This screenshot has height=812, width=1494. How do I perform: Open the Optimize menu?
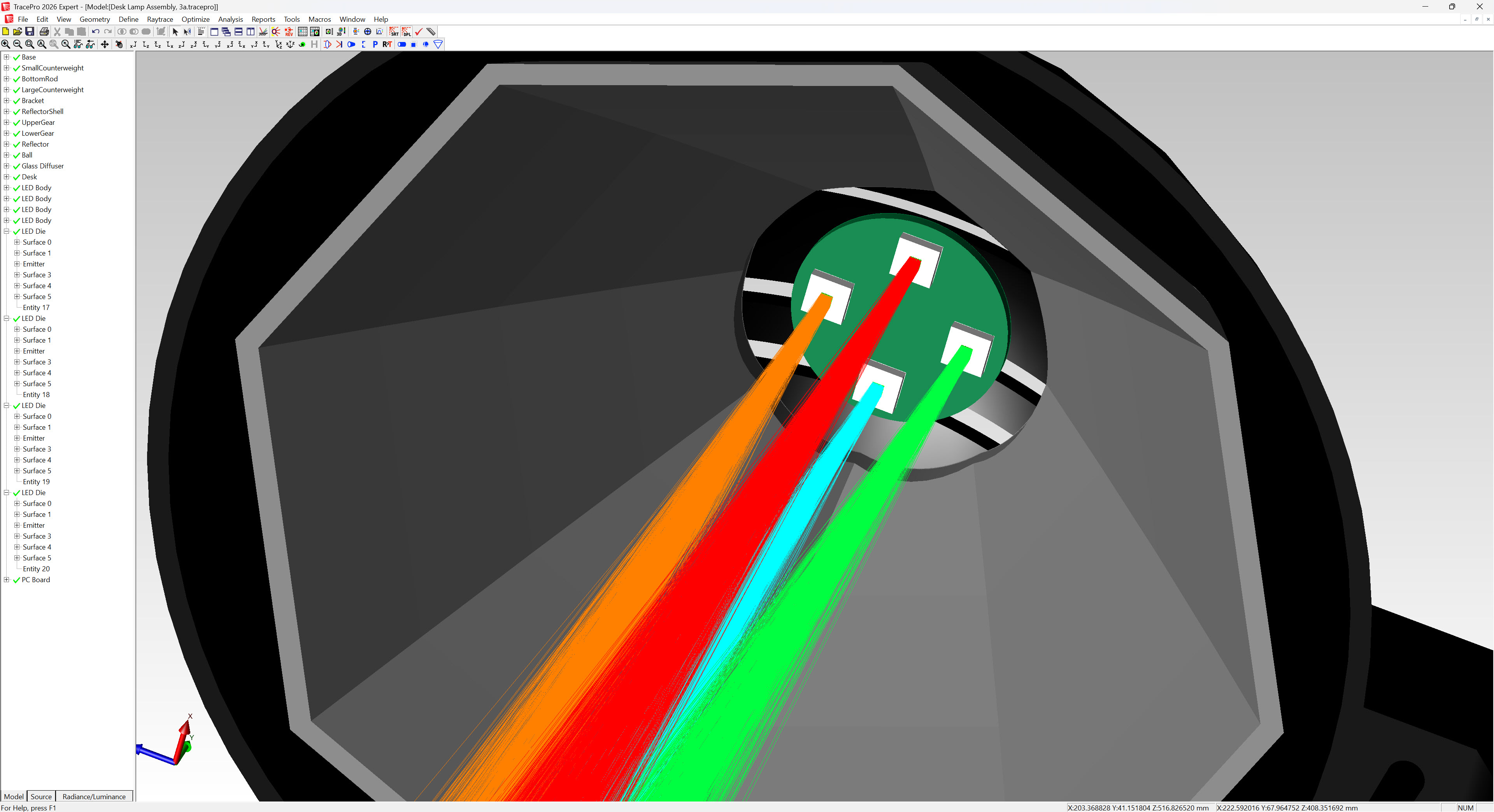coord(195,19)
